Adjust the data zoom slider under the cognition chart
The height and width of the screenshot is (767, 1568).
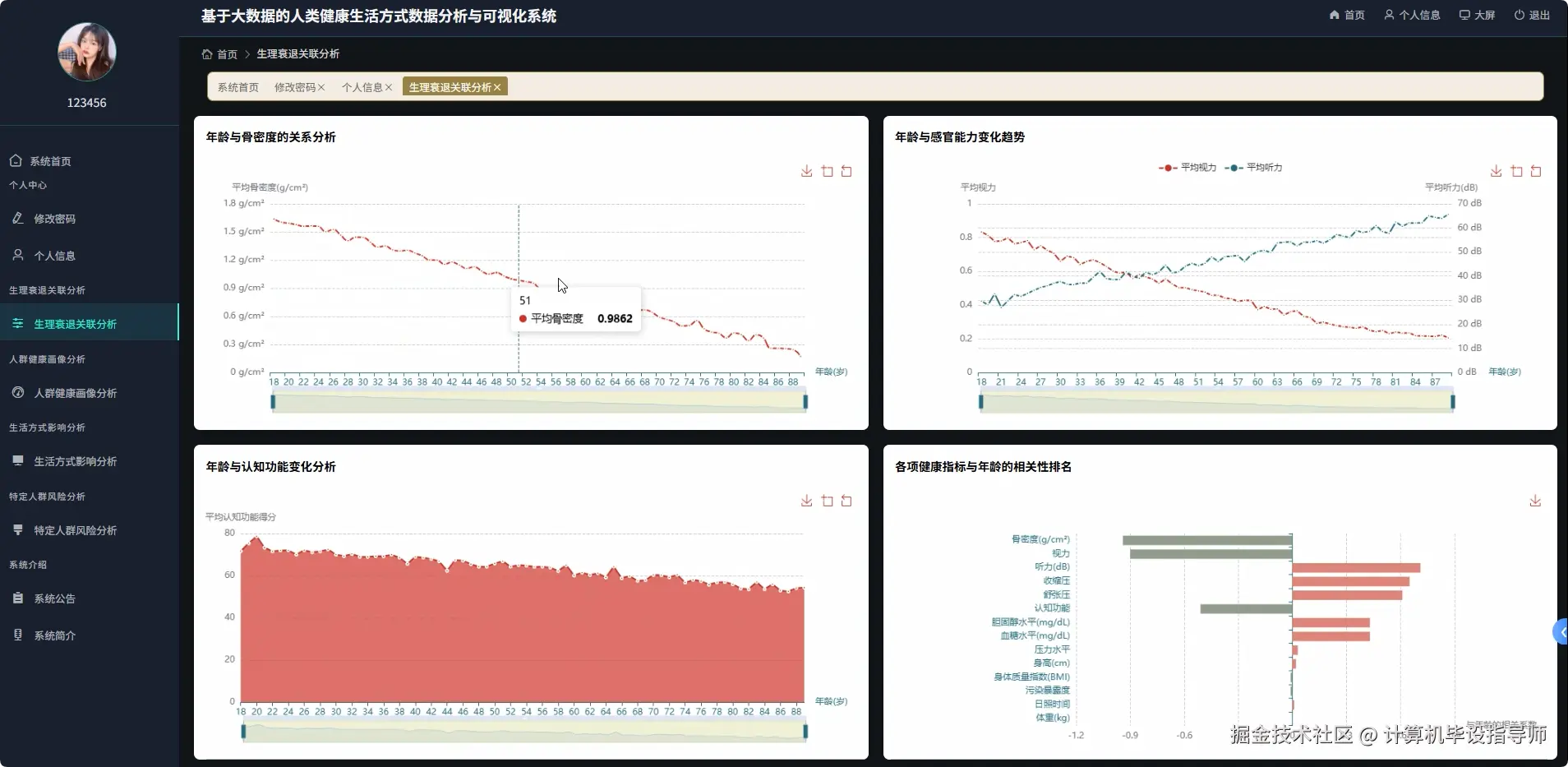(x=523, y=731)
